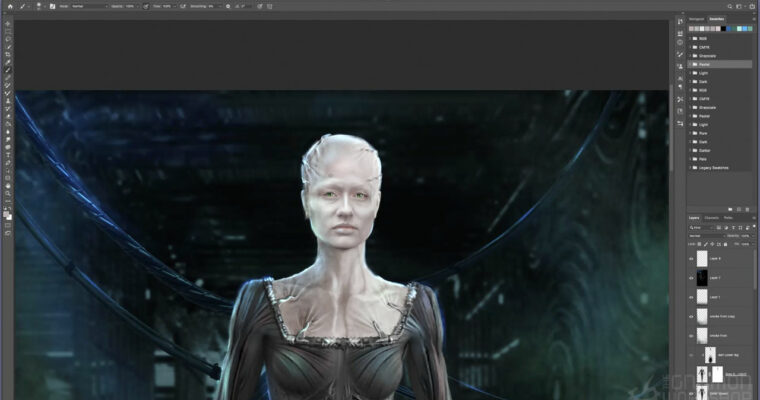760x400 pixels.
Task: Click the canvas vertical scrollbar
Action: pyautogui.click(x=671, y=128)
